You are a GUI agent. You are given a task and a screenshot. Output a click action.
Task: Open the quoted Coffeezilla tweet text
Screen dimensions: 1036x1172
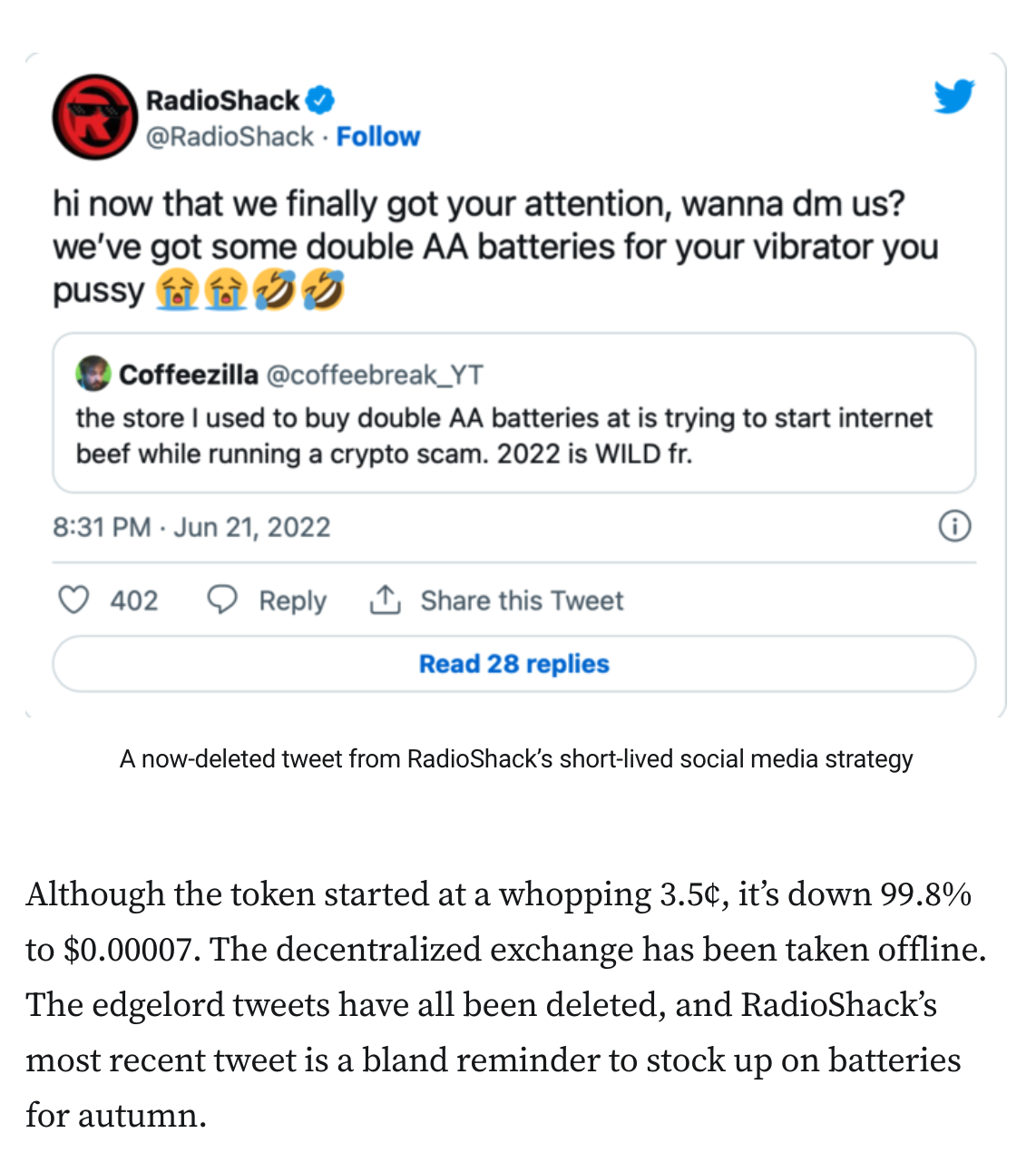pos(503,435)
